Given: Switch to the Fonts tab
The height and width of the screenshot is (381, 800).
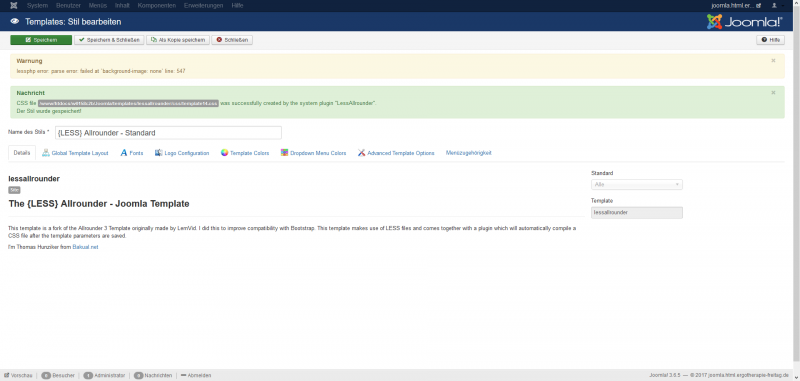Looking at the screenshot, I should (132, 153).
